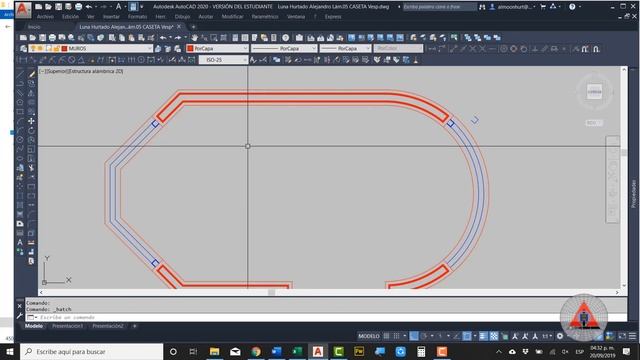The width and height of the screenshot is (640, 360).
Task: Expand the object snap settings arrow in status bar
Action: [475, 336]
